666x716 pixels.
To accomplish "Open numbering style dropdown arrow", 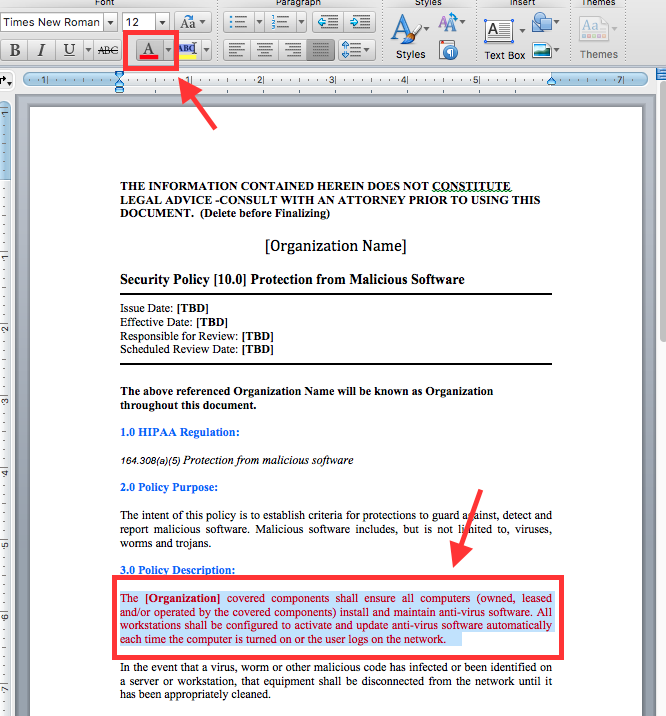I will click(x=301, y=22).
